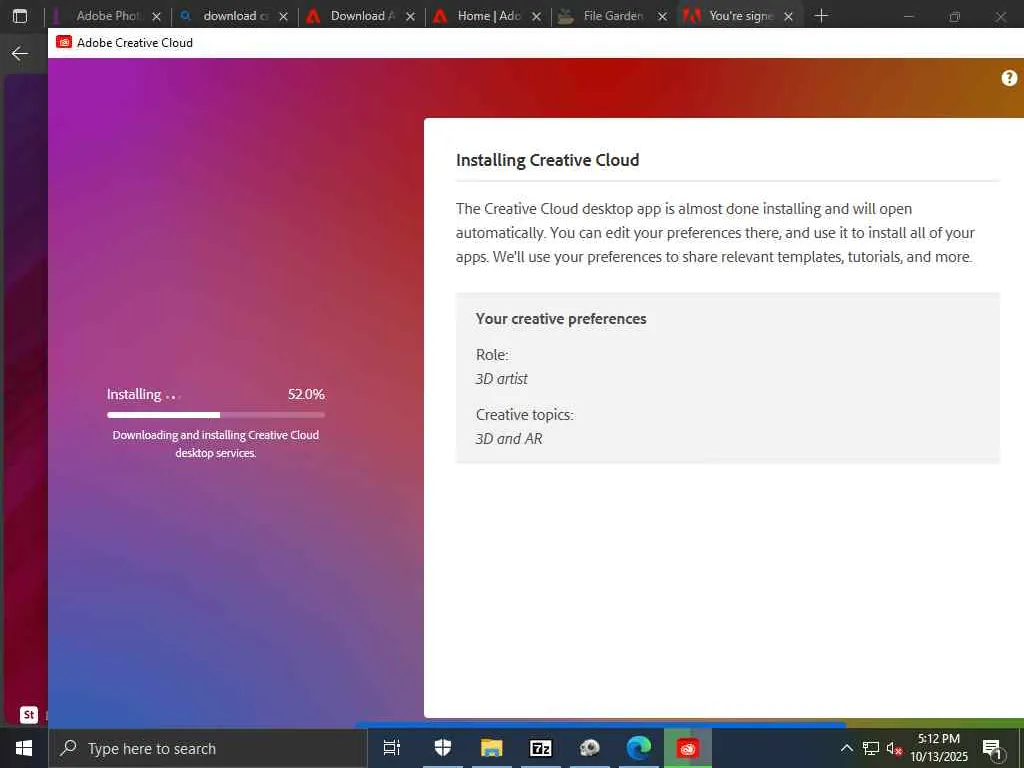Show hidden system tray icons
Image resolution: width=1024 pixels, height=768 pixels.
846,748
